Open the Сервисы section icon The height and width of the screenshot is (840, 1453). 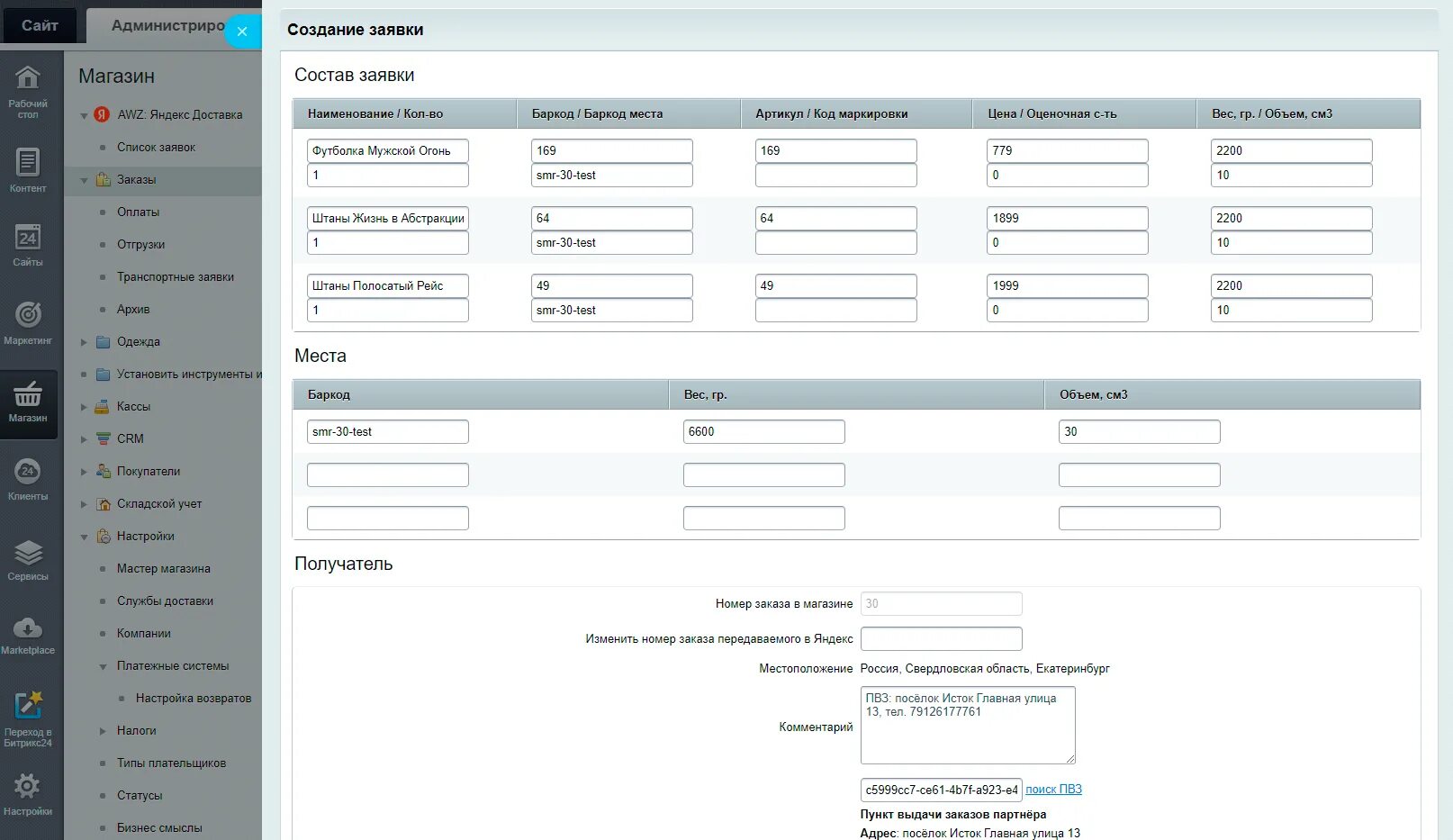pos(28,552)
